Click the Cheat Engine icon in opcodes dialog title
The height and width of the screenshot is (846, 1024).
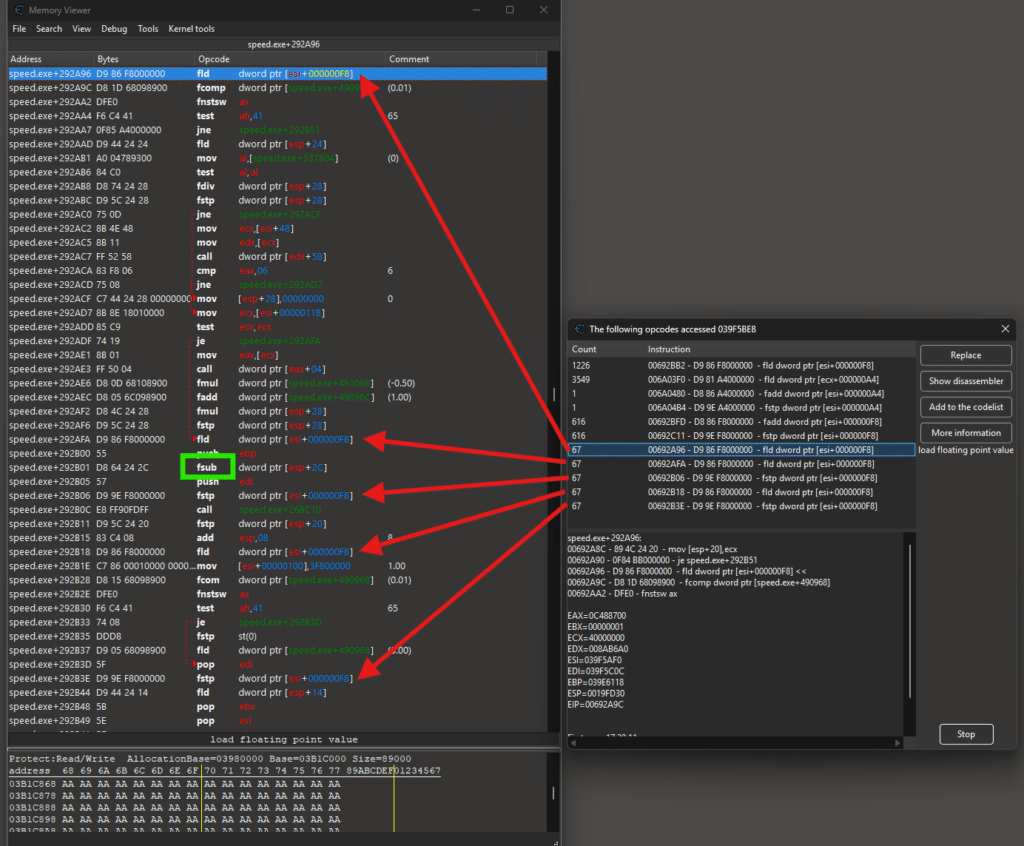coord(578,329)
